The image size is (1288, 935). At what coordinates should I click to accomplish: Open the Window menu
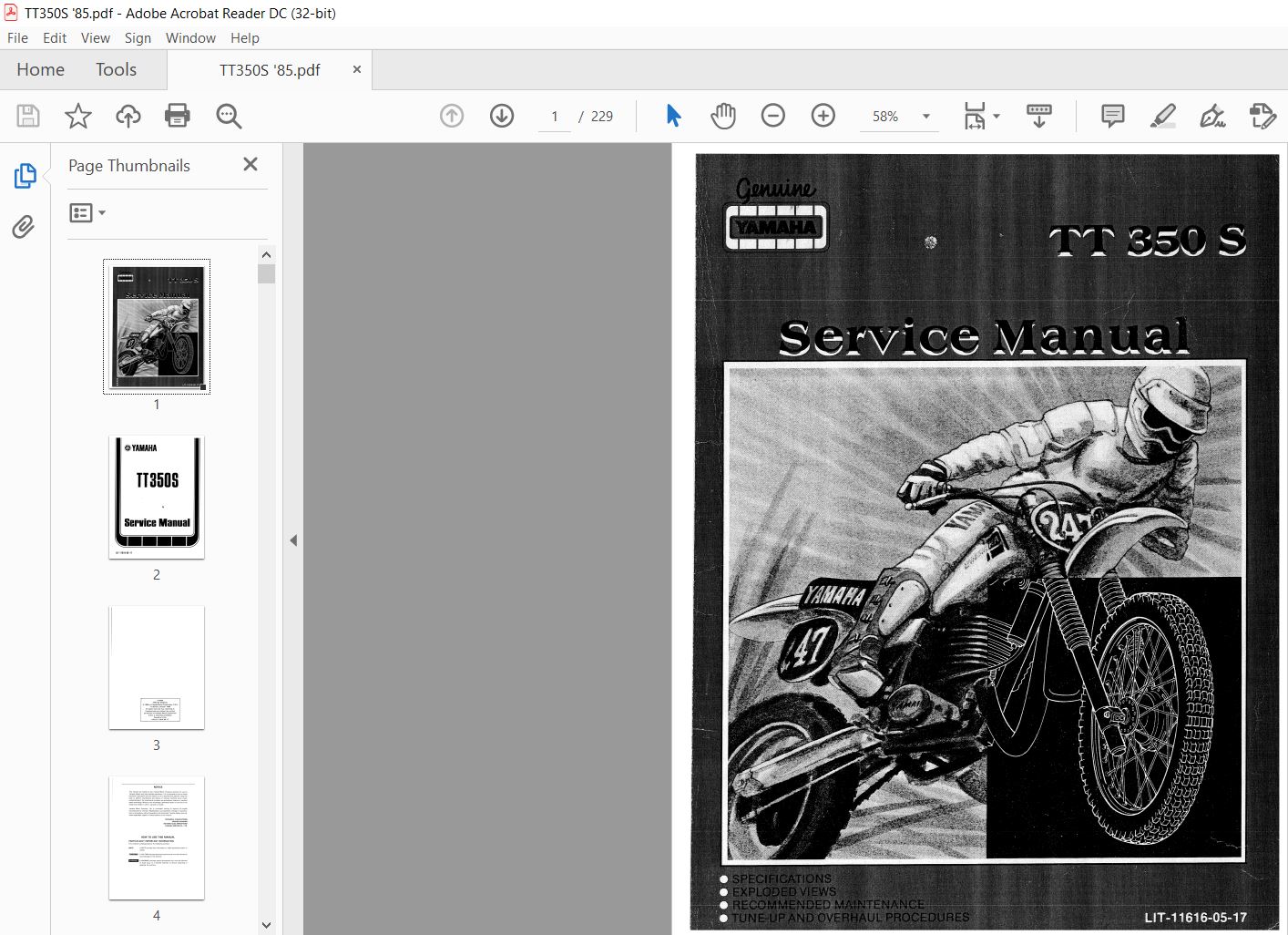(190, 37)
